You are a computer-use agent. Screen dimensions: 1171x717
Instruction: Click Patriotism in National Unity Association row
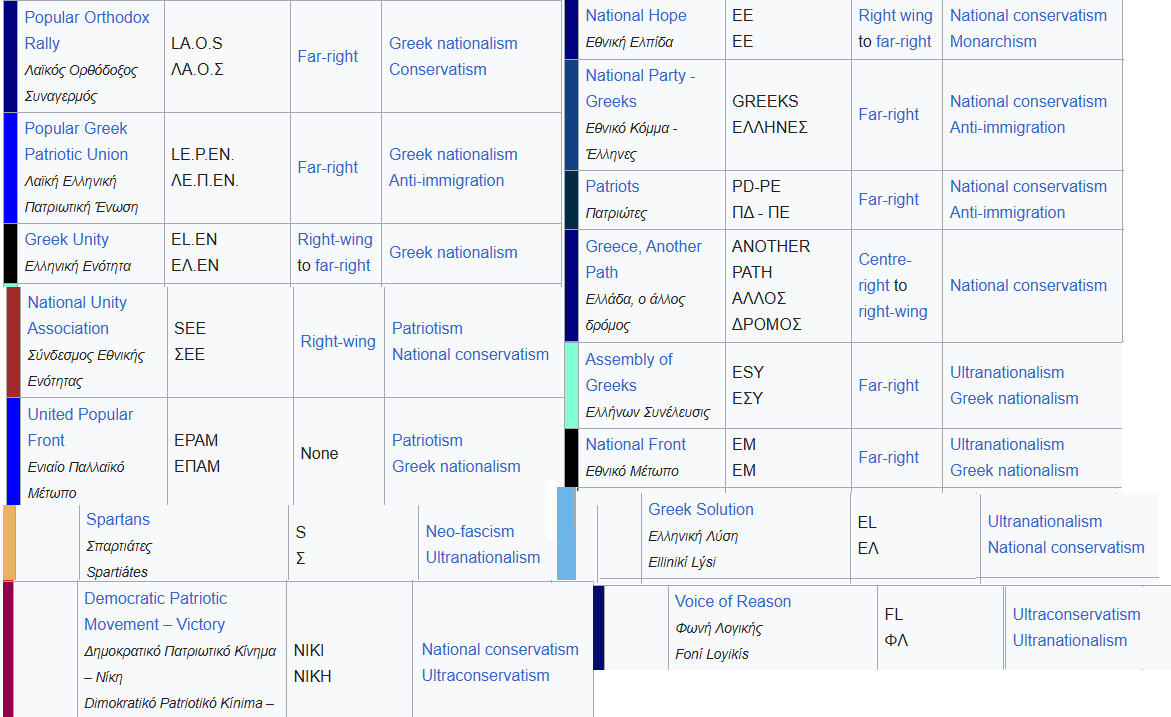(427, 329)
